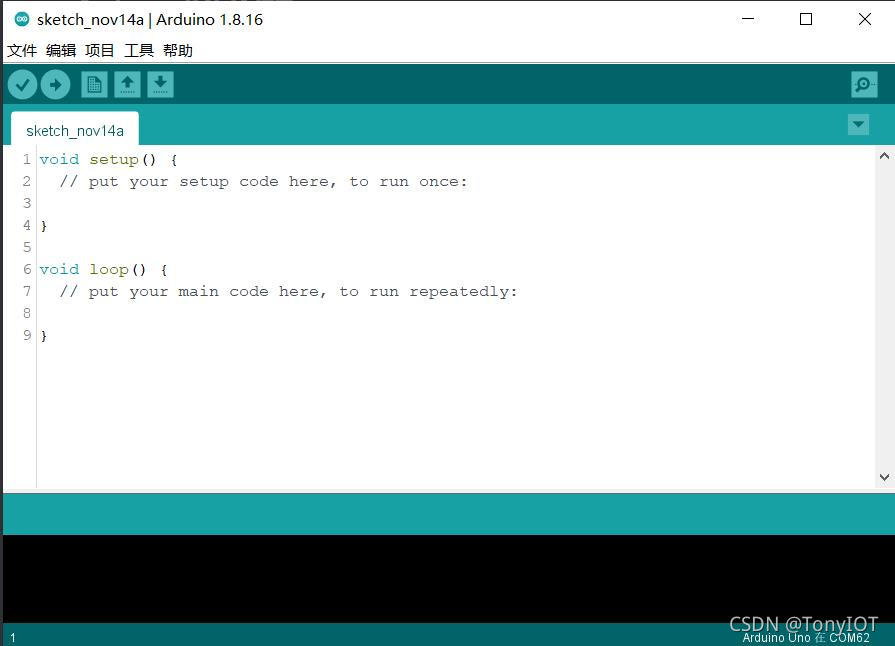Open a sketch with Open icon

point(127,85)
